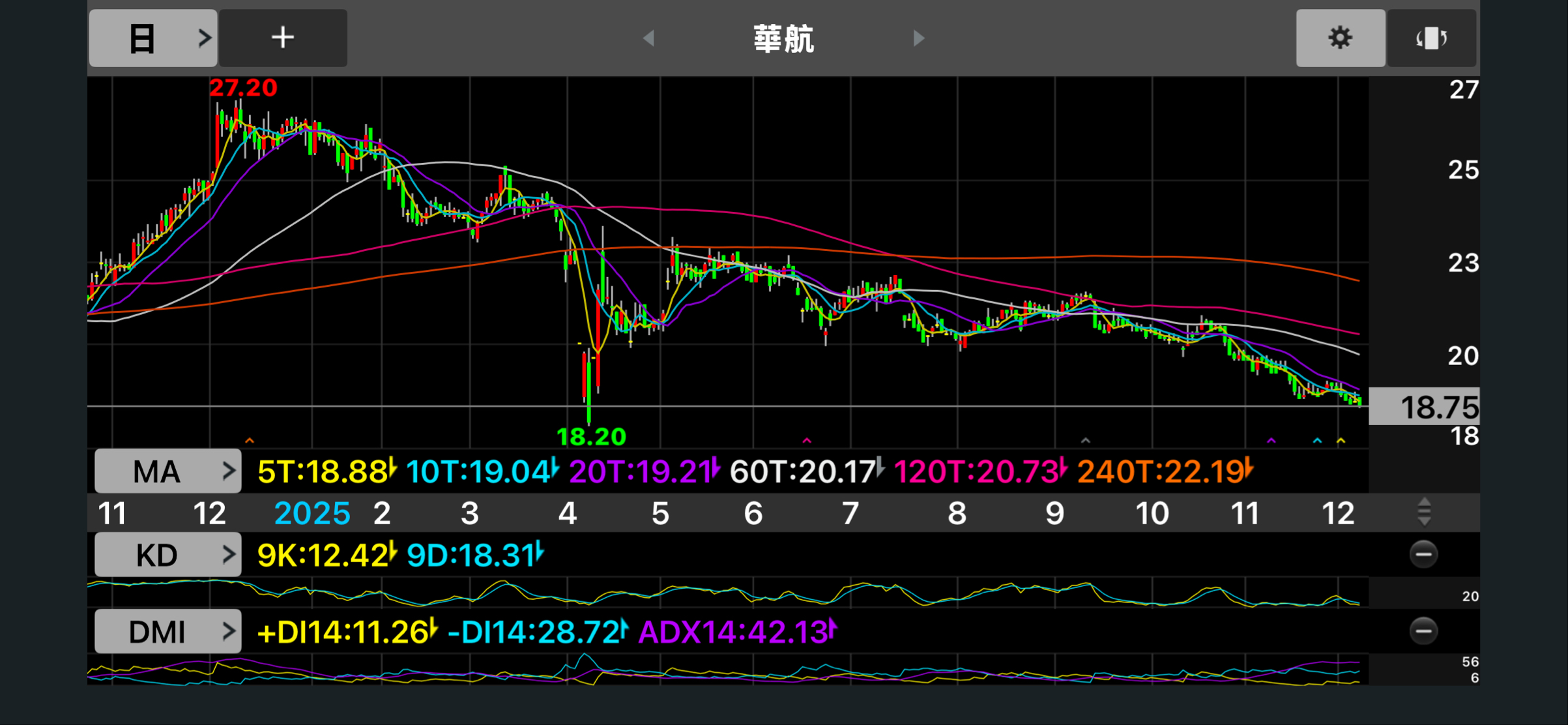Tap the rotate screen icon
Image resolution: width=1568 pixels, height=725 pixels.
(1431, 38)
